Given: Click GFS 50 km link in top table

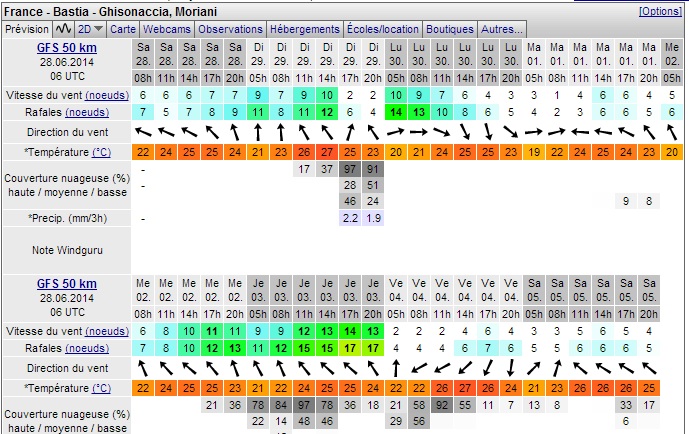Looking at the screenshot, I should [67, 48].
